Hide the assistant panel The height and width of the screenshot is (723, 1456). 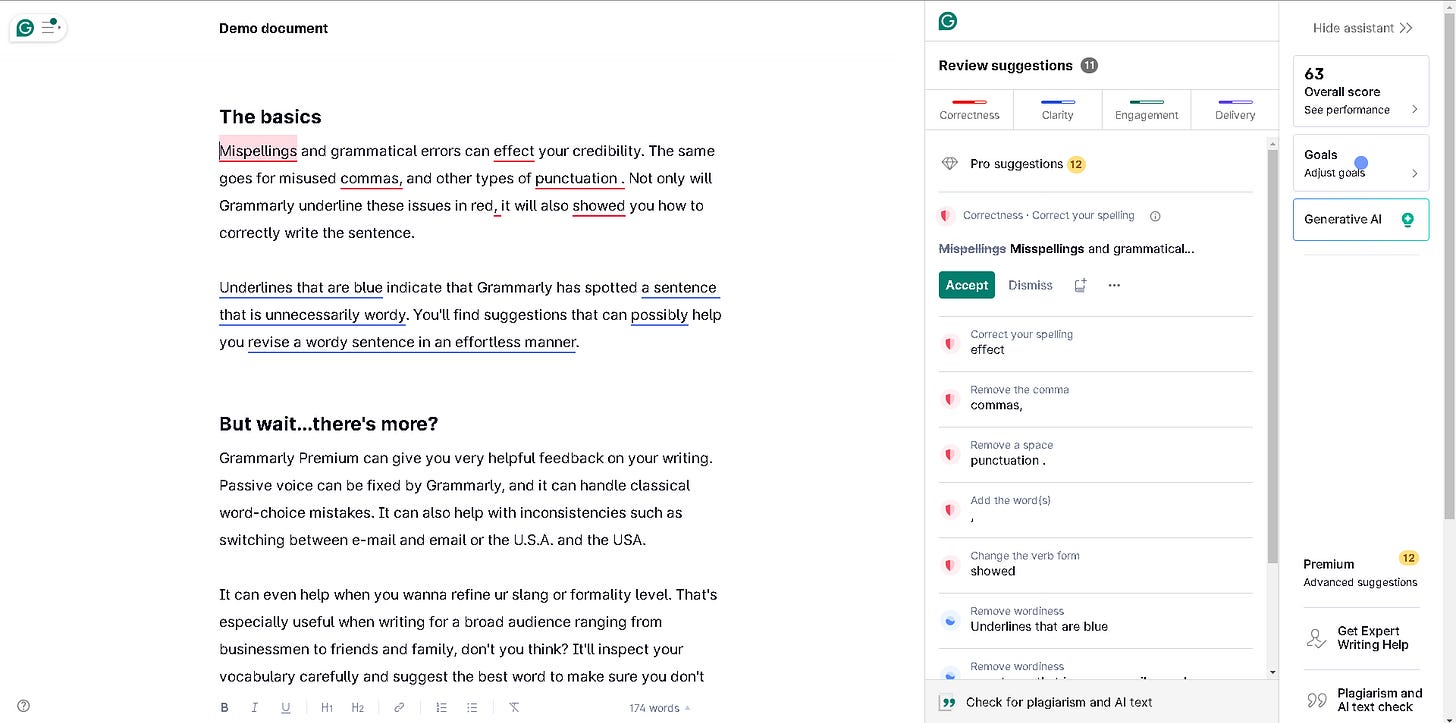[x=1362, y=28]
